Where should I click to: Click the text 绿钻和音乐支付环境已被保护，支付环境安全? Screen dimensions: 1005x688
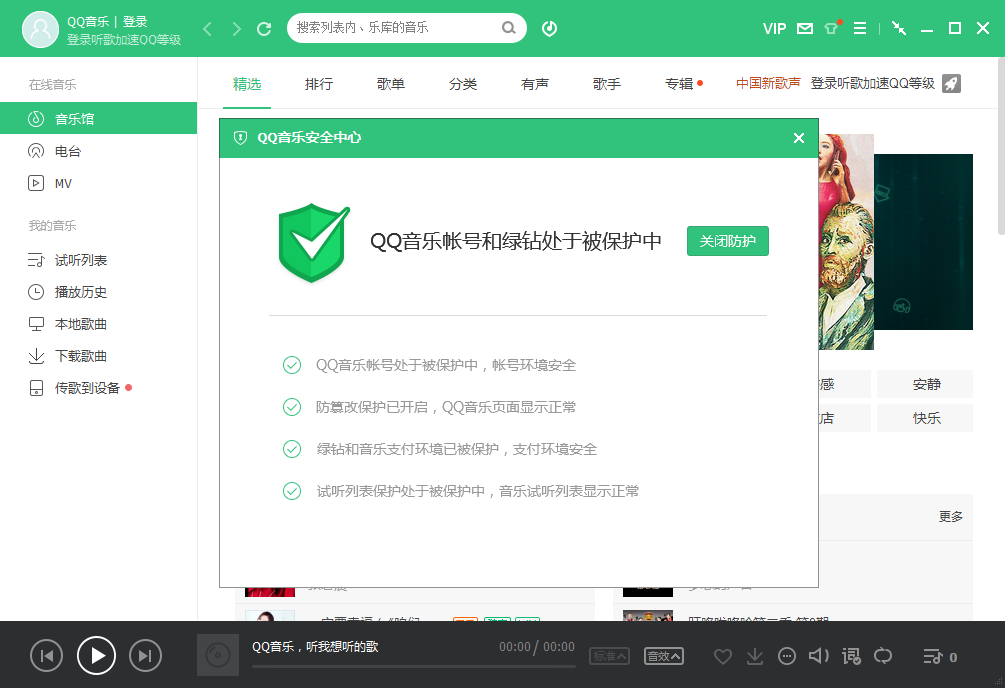click(456, 449)
